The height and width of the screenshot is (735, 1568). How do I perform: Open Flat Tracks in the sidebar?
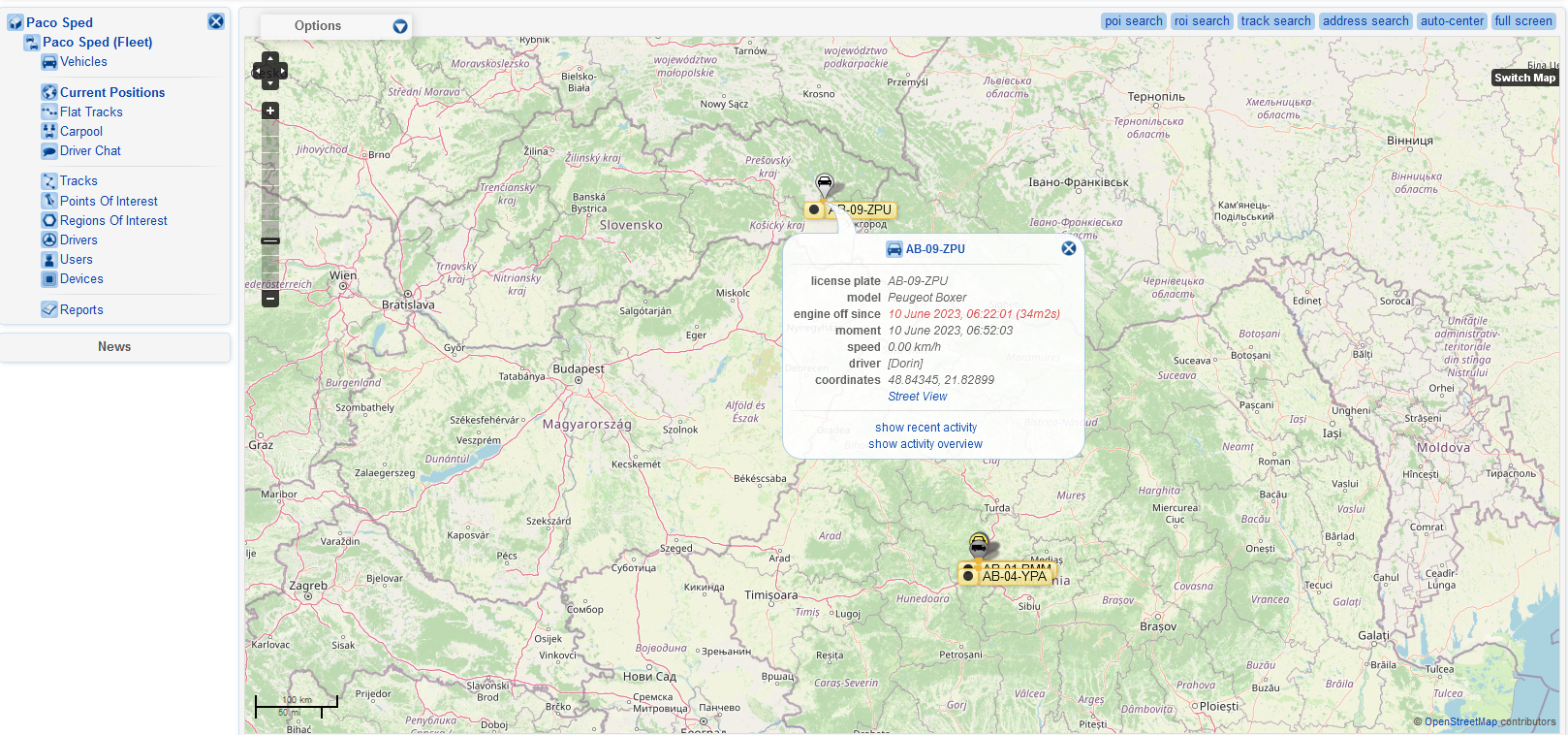(91, 112)
